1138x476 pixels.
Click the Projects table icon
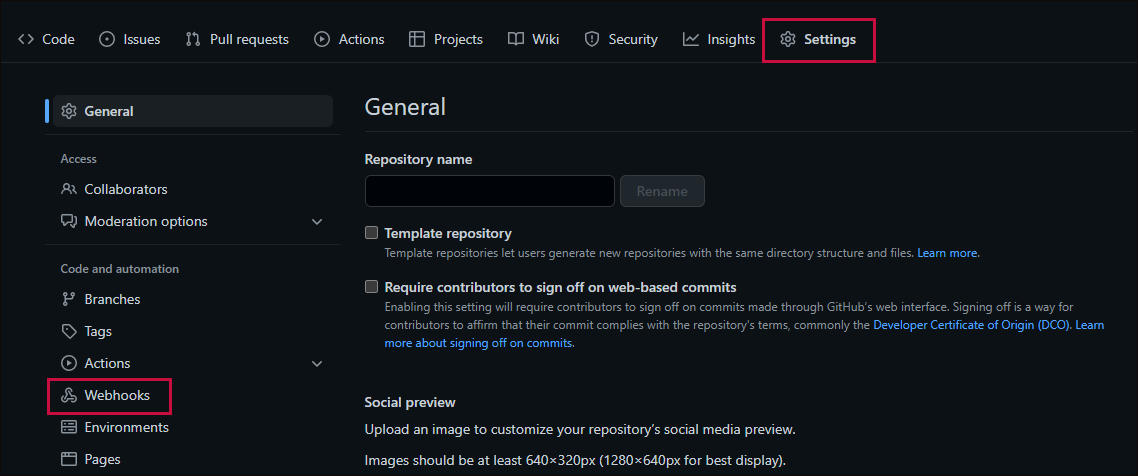coord(417,39)
